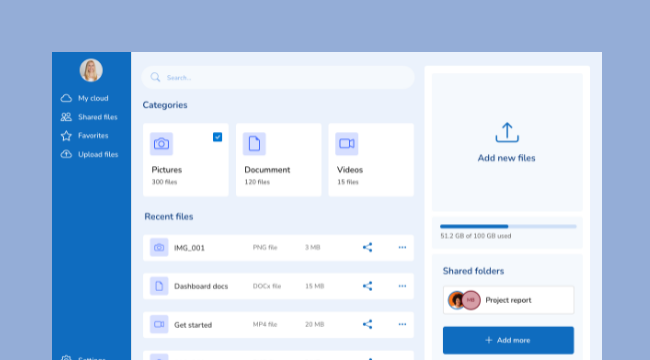This screenshot has height=360, width=650.
Task: Click the document icon on Documment card
Action: [x=254, y=144]
